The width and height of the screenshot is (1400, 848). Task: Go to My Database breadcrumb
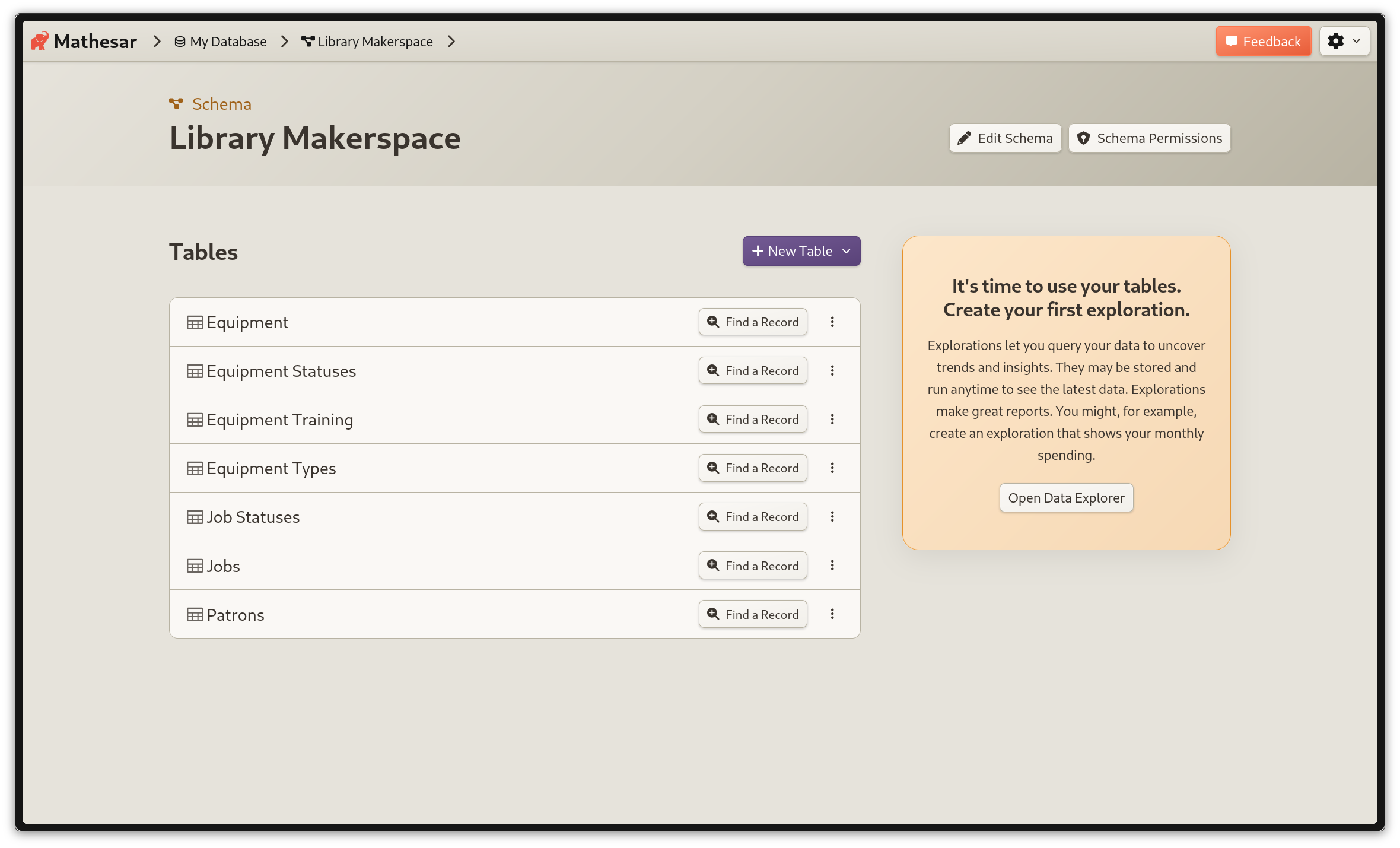(x=221, y=42)
